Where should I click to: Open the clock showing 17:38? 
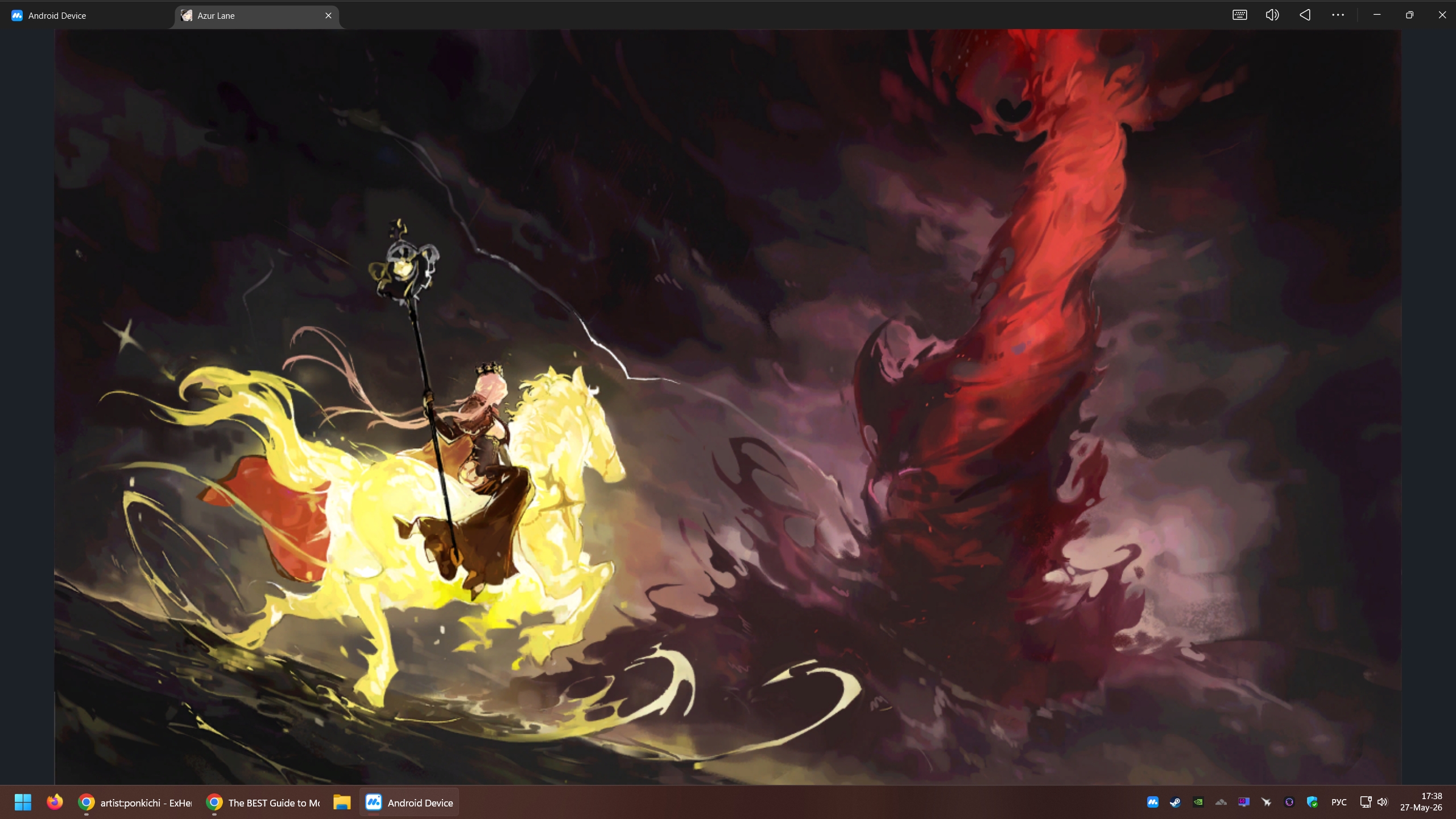pyautogui.click(x=1421, y=803)
